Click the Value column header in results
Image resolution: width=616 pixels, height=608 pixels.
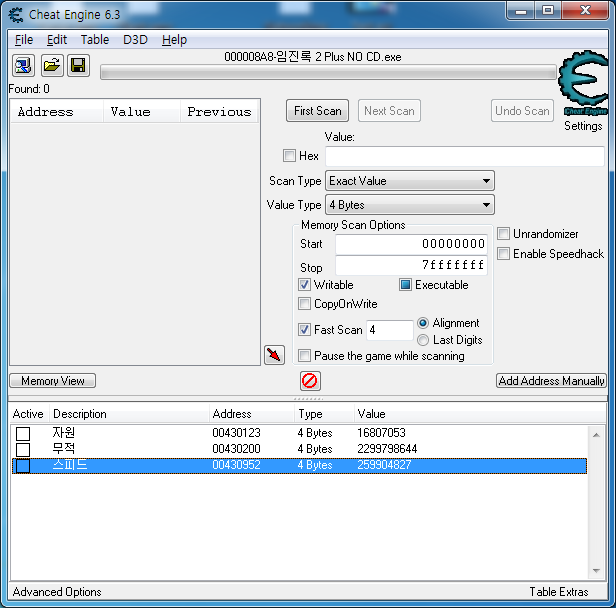click(x=142, y=112)
